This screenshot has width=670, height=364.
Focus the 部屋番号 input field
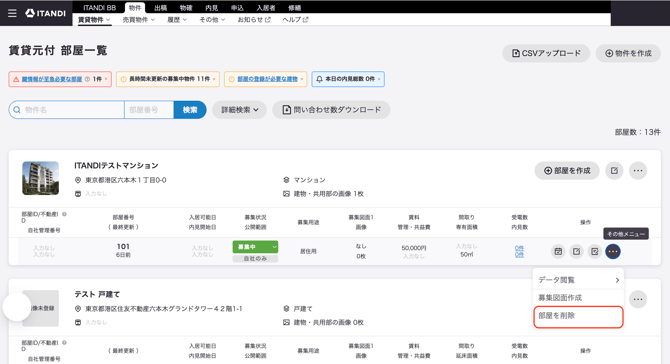(x=149, y=110)
